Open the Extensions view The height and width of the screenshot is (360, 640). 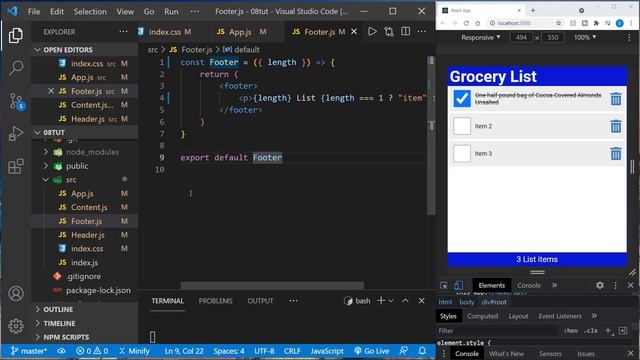coord(16,166)
